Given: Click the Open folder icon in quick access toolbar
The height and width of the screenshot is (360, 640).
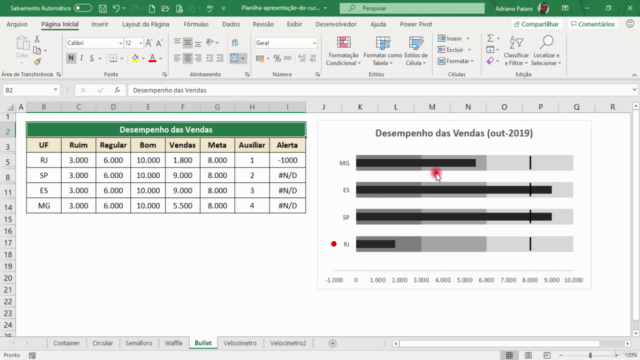Looking at the screenshot, I should pos(165,8).
